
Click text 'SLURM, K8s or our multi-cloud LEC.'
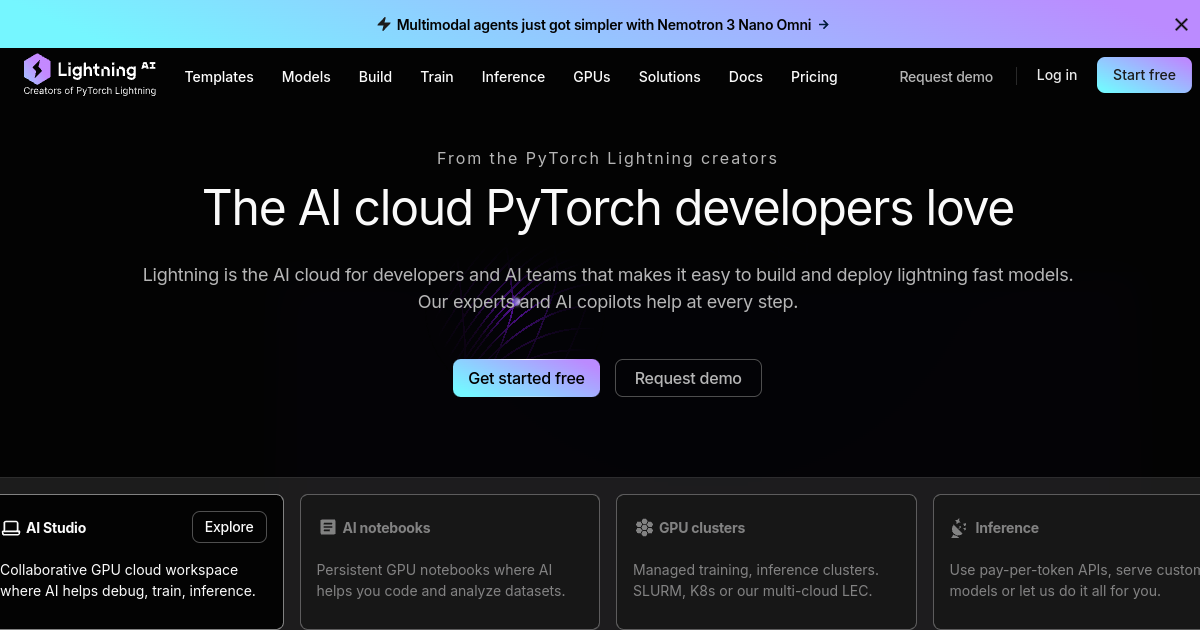[753, 591]
